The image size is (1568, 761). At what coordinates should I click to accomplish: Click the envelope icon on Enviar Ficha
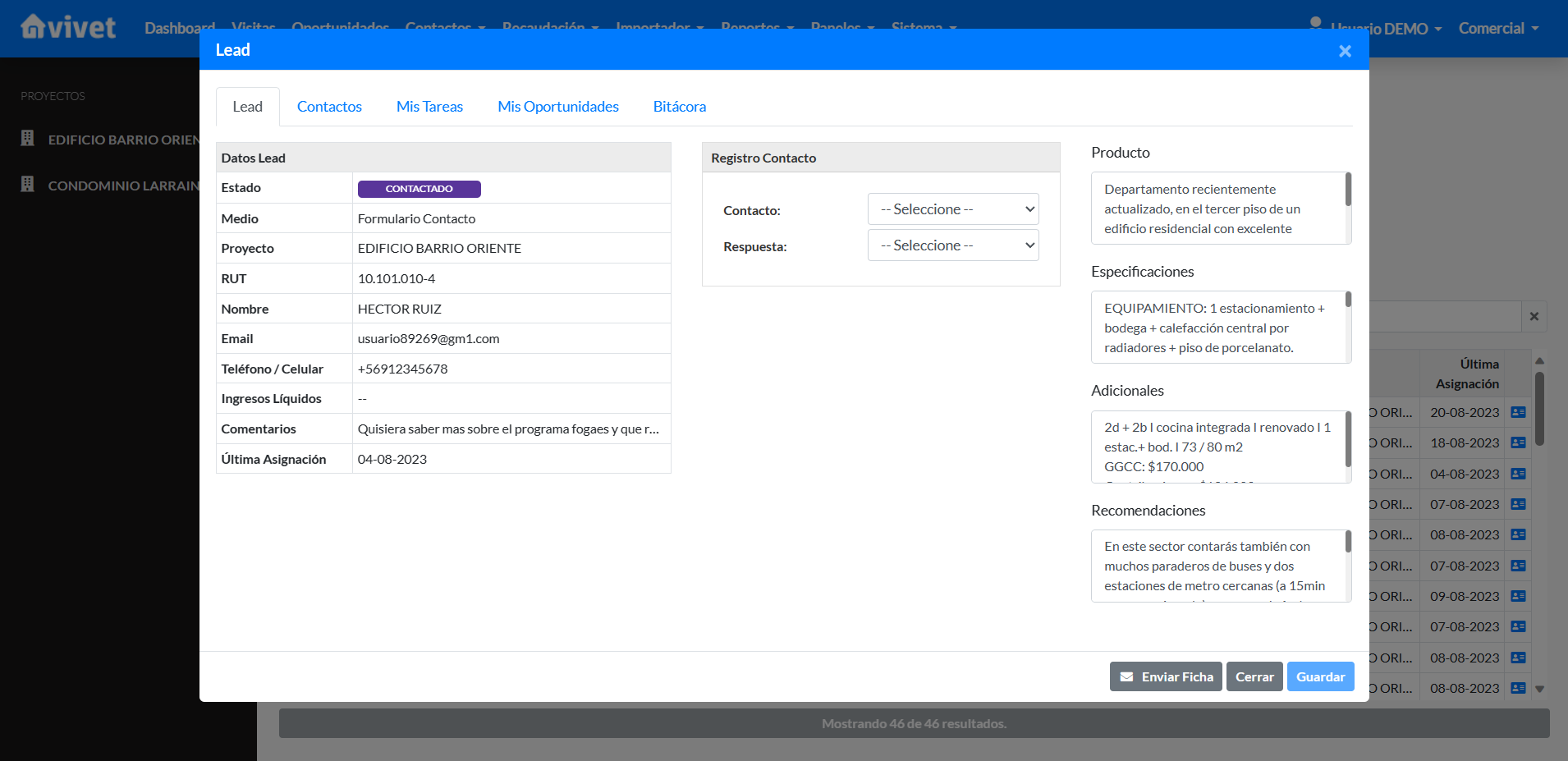coord(1126,677)
